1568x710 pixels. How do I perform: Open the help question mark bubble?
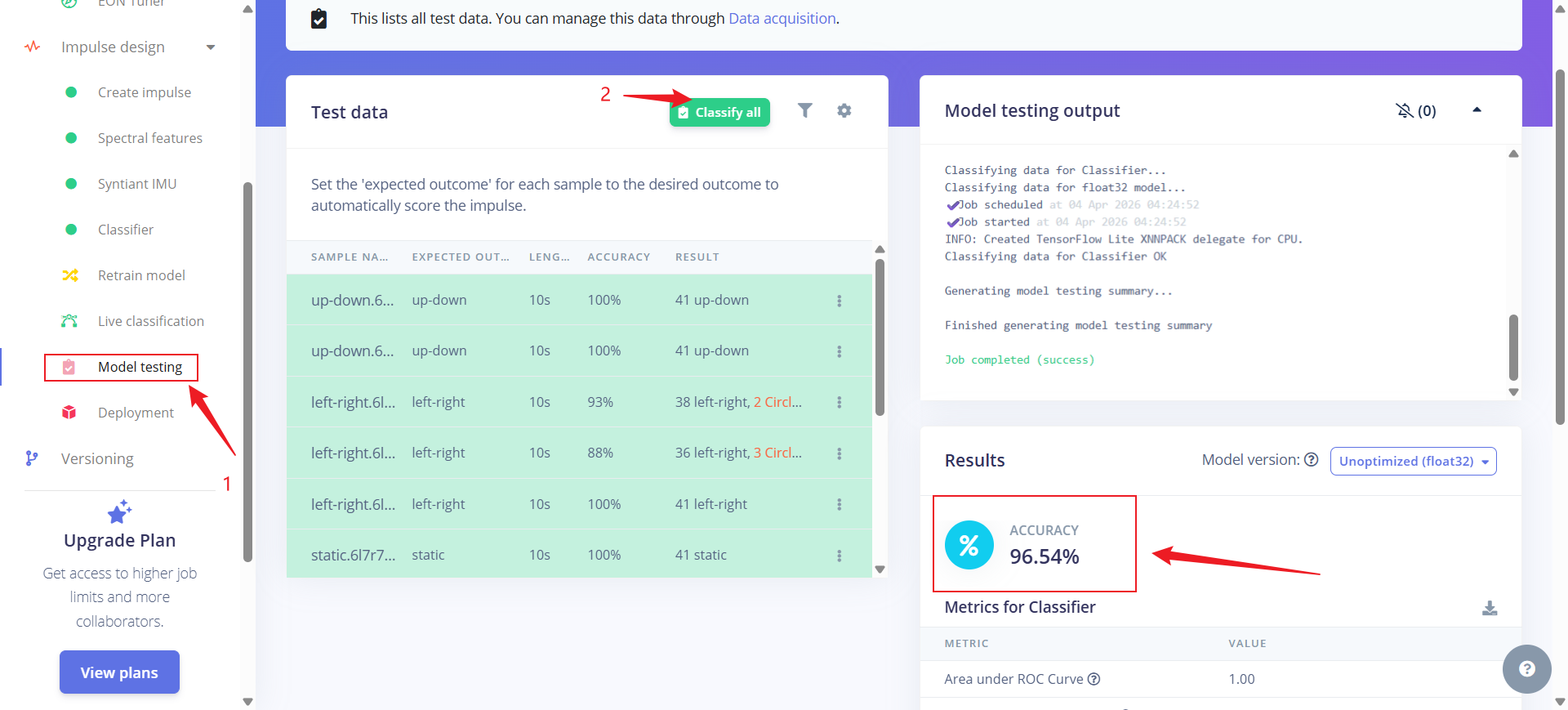1526,669
